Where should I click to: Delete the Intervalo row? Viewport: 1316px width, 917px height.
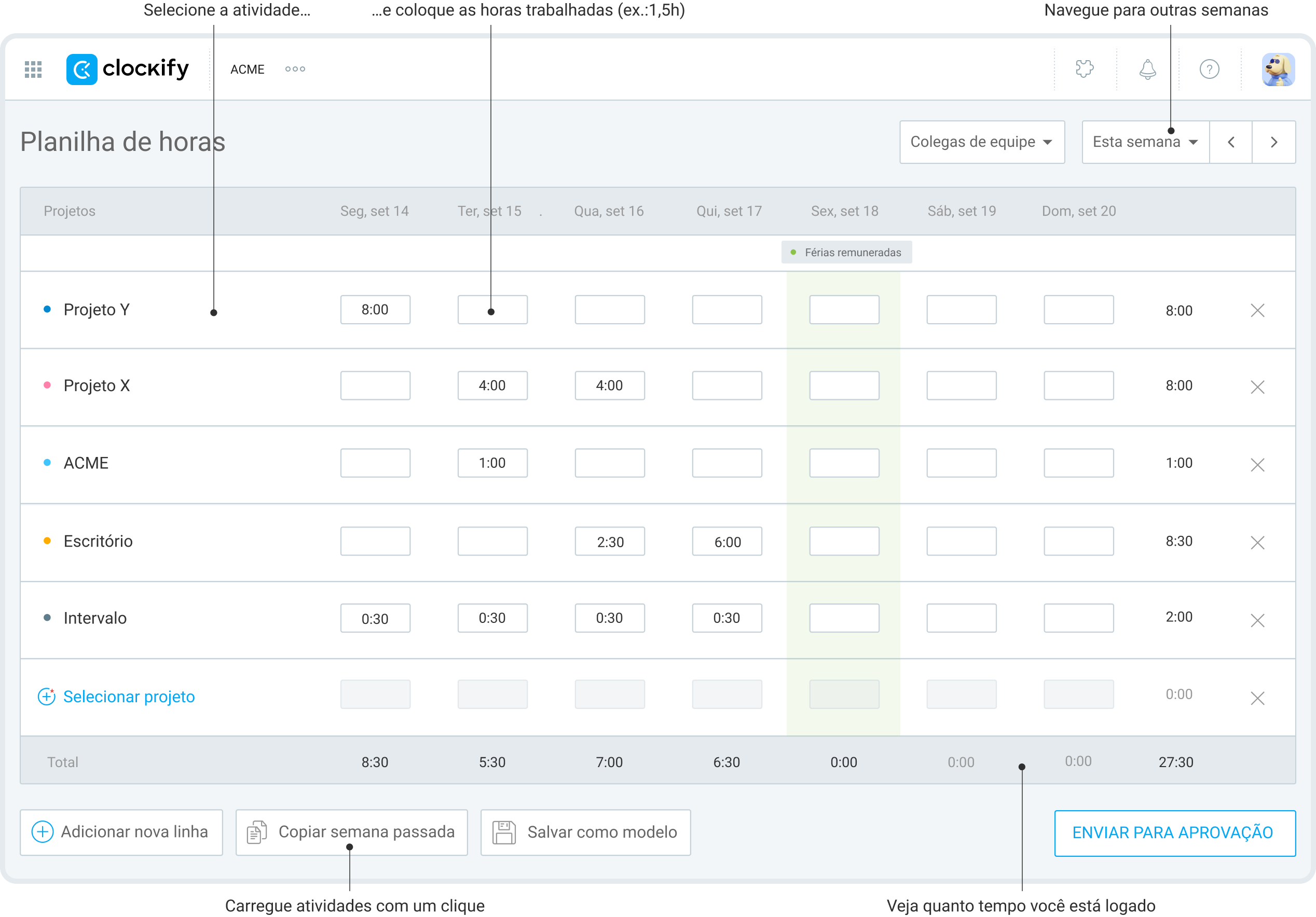[x=1258, y=620]
